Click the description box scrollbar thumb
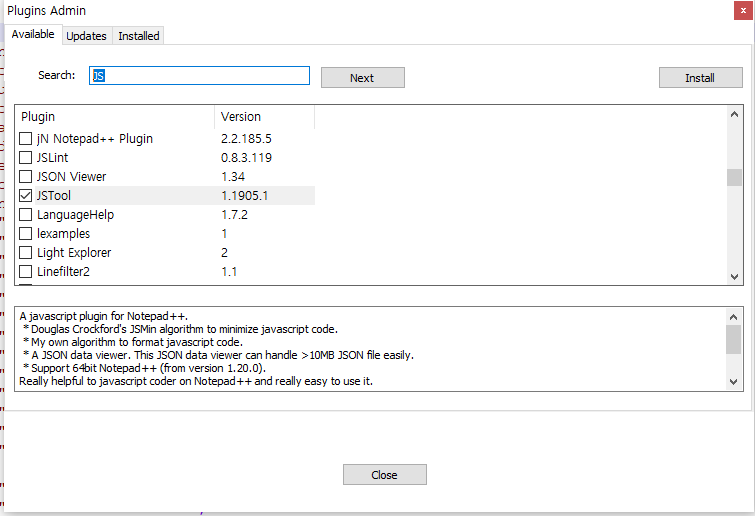 pyautogui.click(x=733, y=339)
